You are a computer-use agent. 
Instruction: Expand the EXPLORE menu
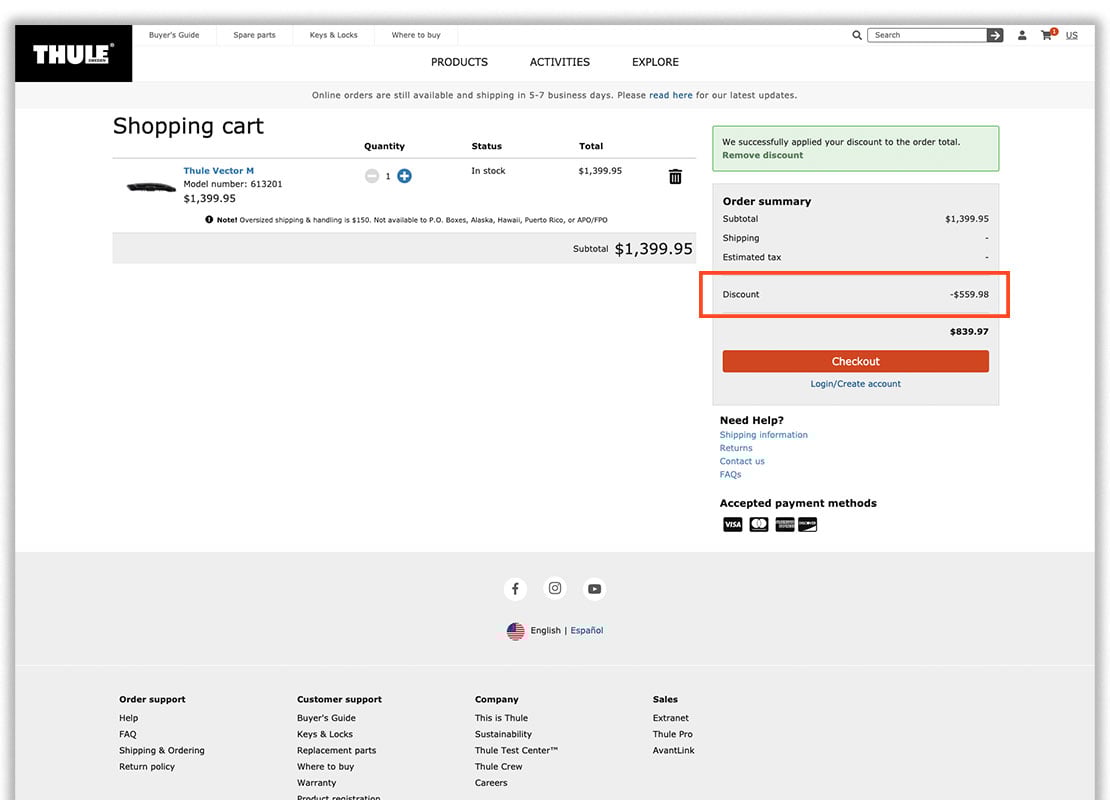click(655, 62)
